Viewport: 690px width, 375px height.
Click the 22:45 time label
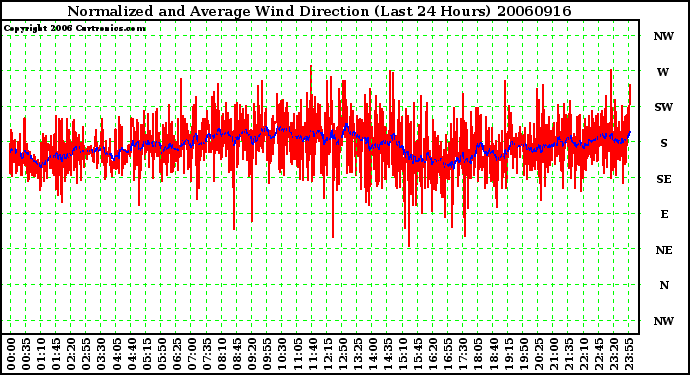click(598, 354)
